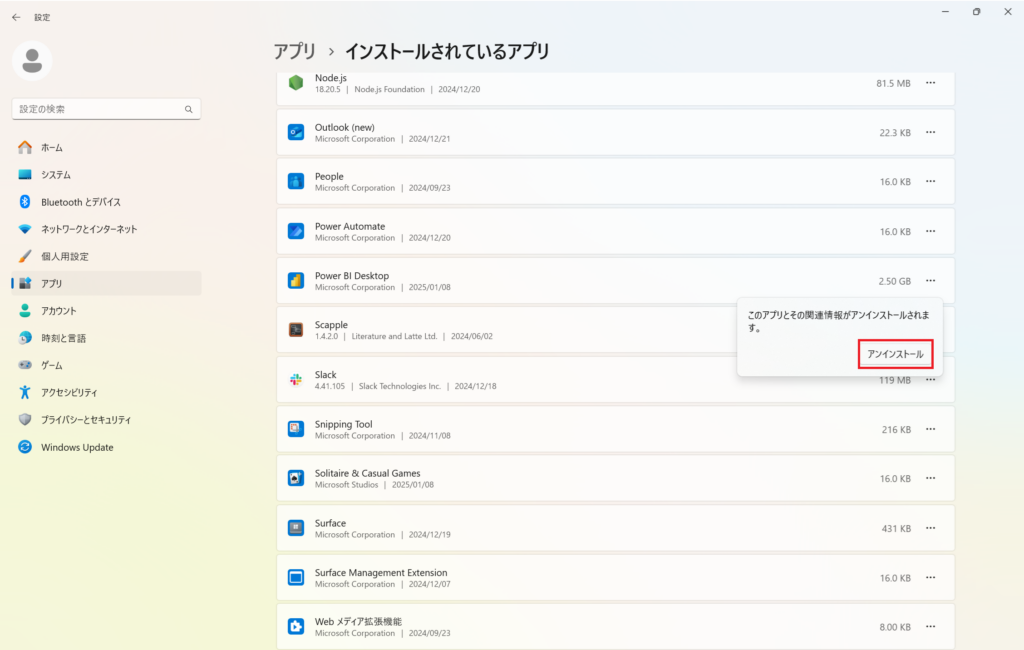Open 時刻と言語 settings

coord(106,338)
